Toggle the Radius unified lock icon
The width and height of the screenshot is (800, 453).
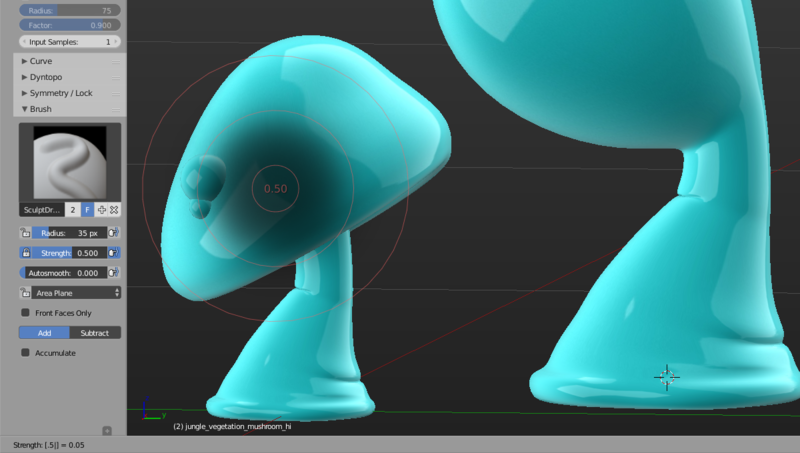pos(25,233)
